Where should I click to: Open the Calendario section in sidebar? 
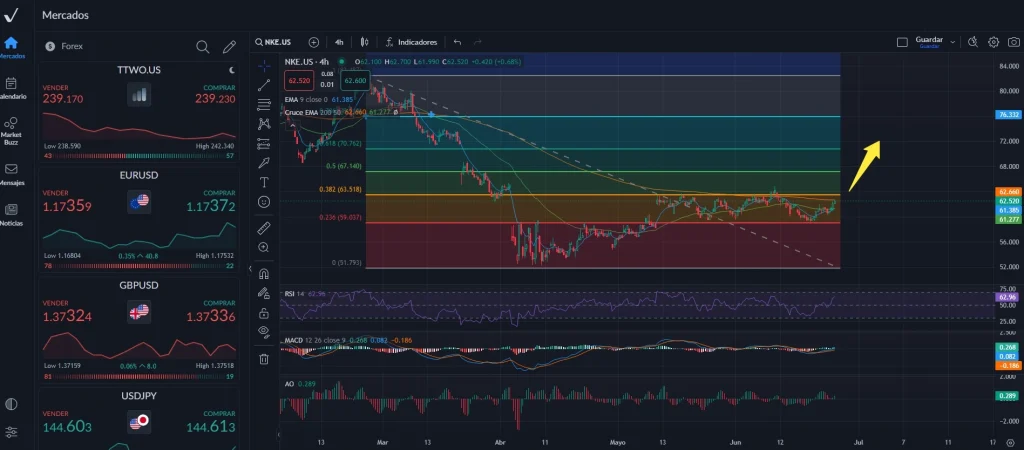pos(10,88)
